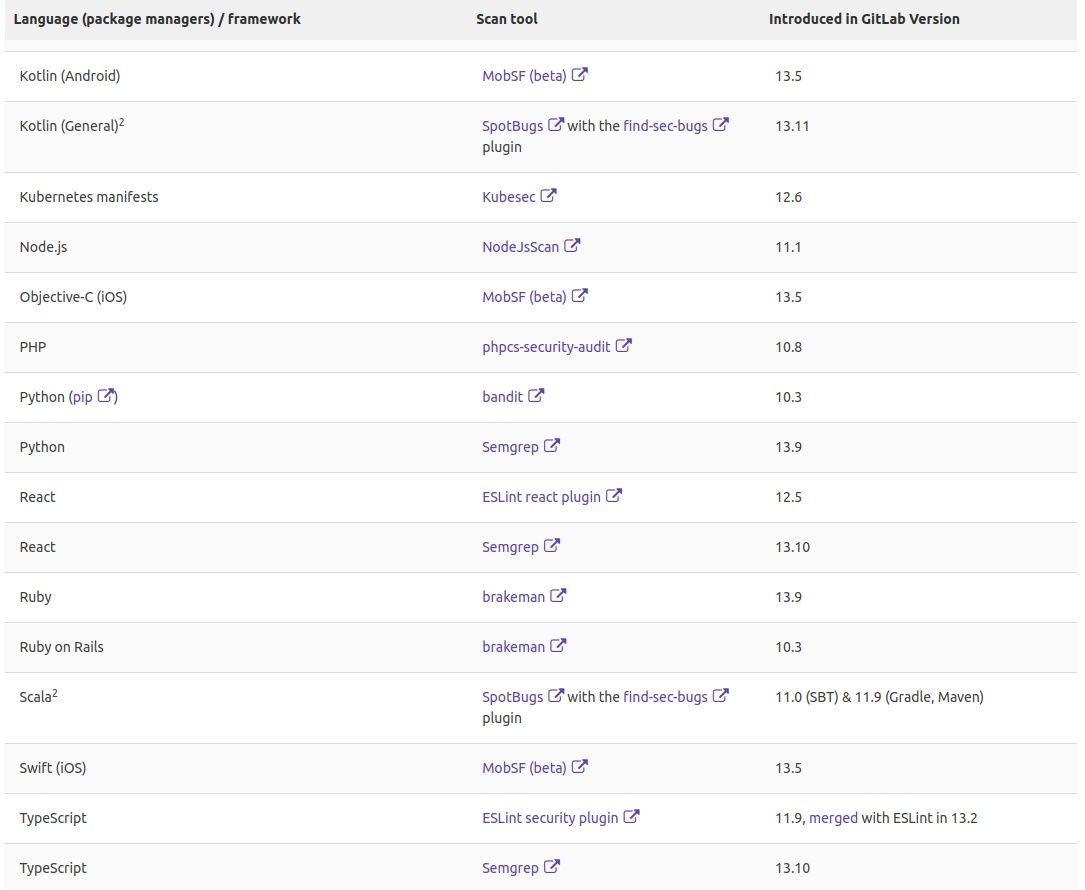Click external link icon beside Ruby on Rails brakeman
1085x890 pixels.
tap(558, 646)
